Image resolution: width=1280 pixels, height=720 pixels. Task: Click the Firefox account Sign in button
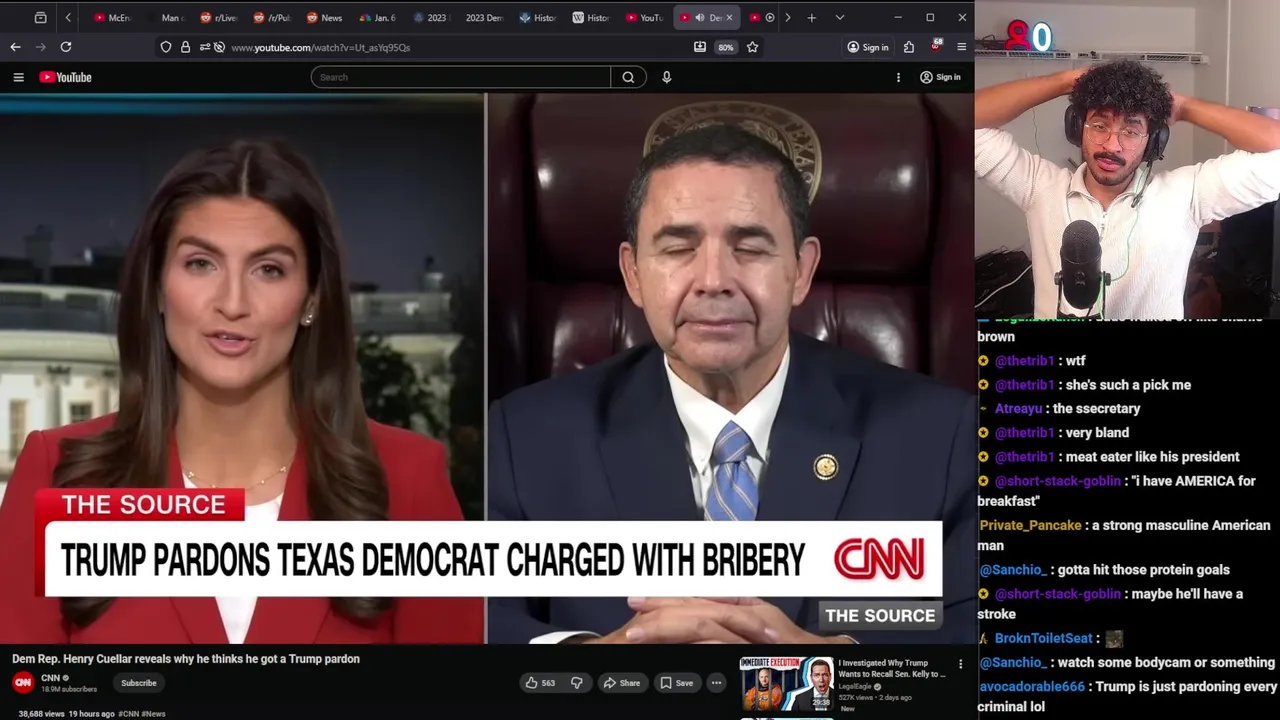[x=867, y=47]
